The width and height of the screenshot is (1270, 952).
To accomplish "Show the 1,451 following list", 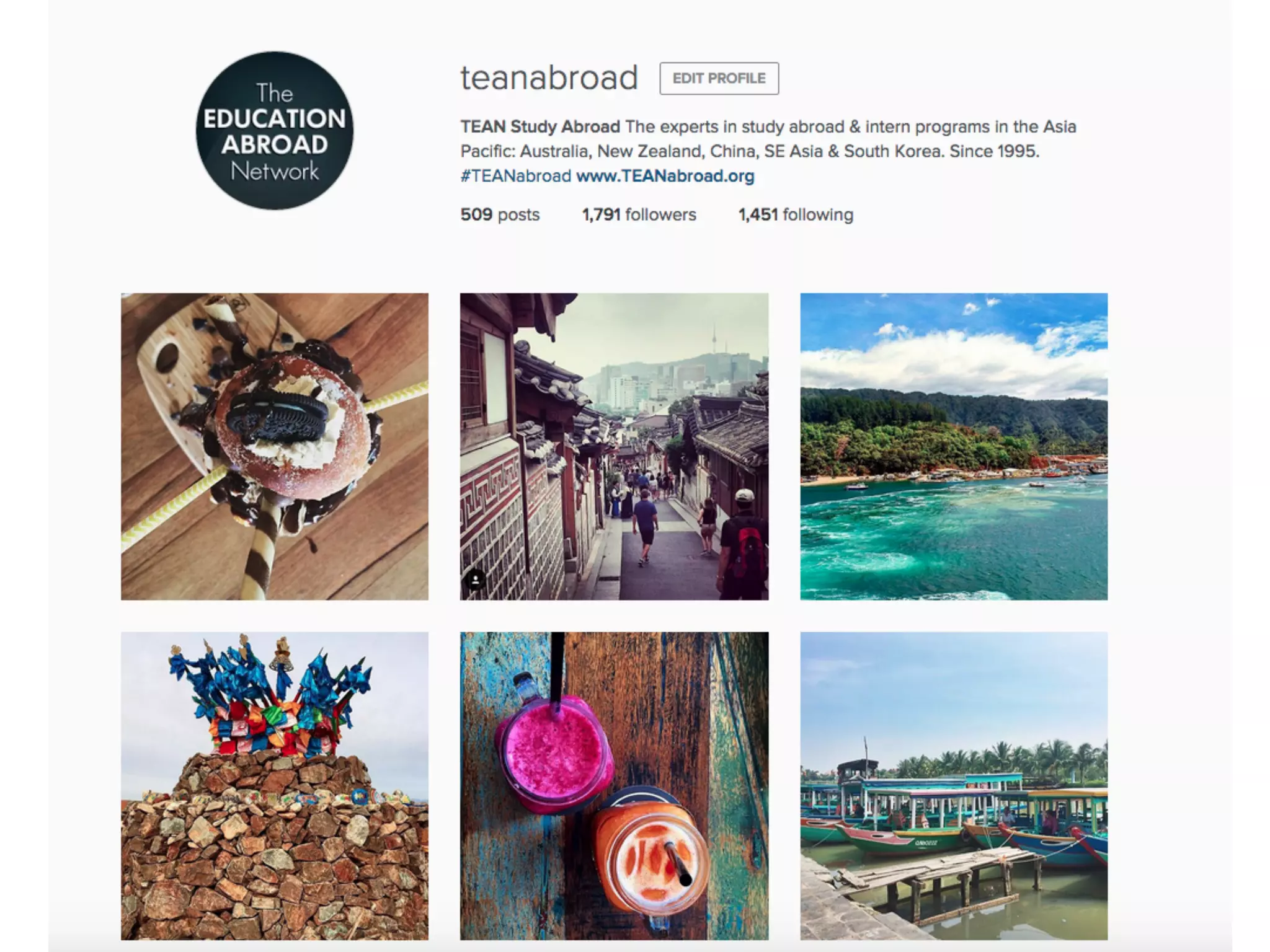I will tap(796, 214).
